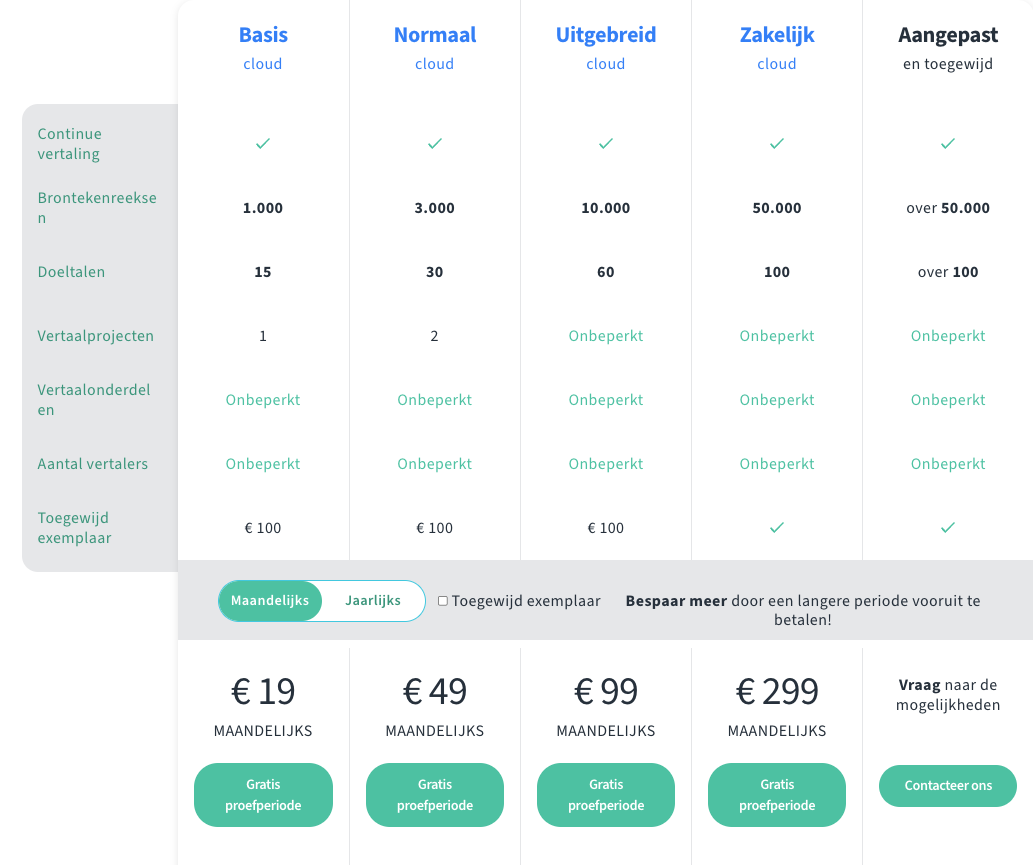Click the Aangepast plan heading

pyautogui.click(x=948, y=35)
